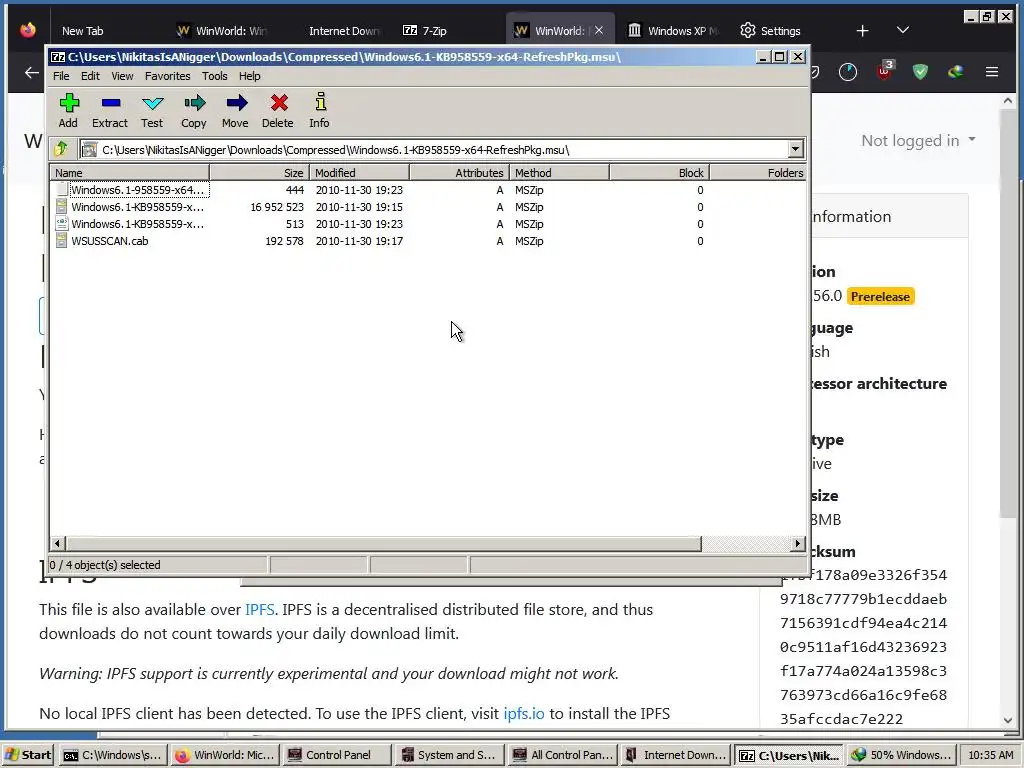Click the 7-Zip address path field
This screenshot has width=1024, height=768.
[433, 150]
